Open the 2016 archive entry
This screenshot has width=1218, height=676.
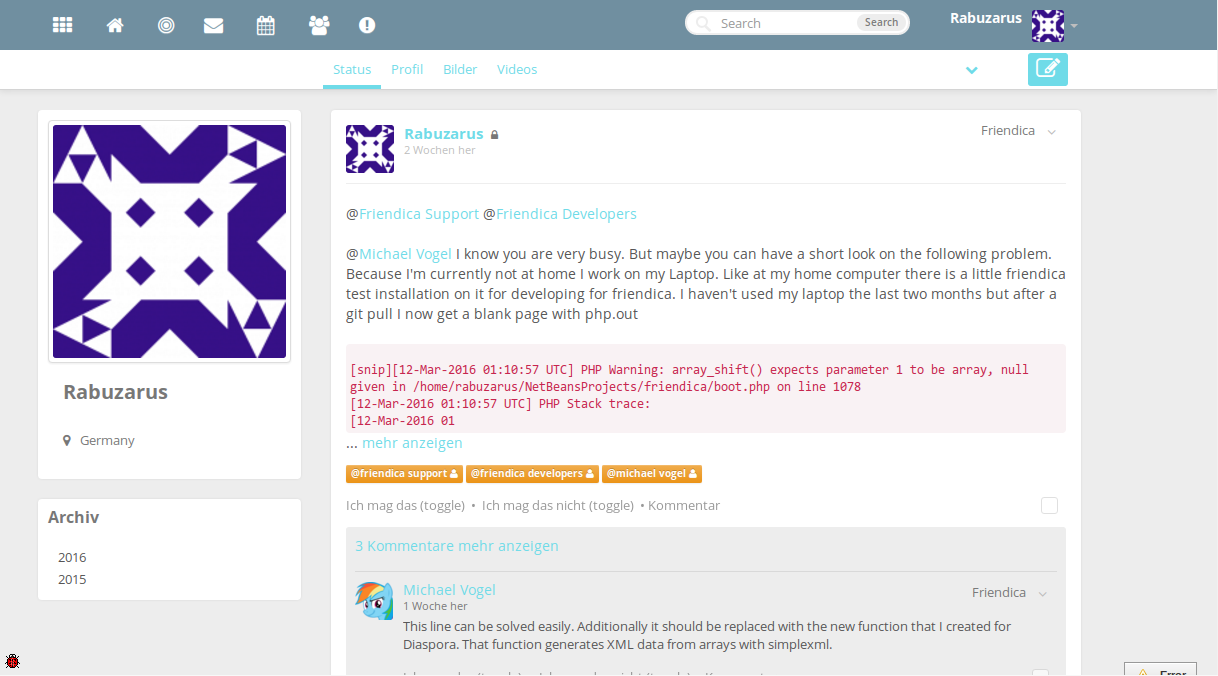pos(72,558)
